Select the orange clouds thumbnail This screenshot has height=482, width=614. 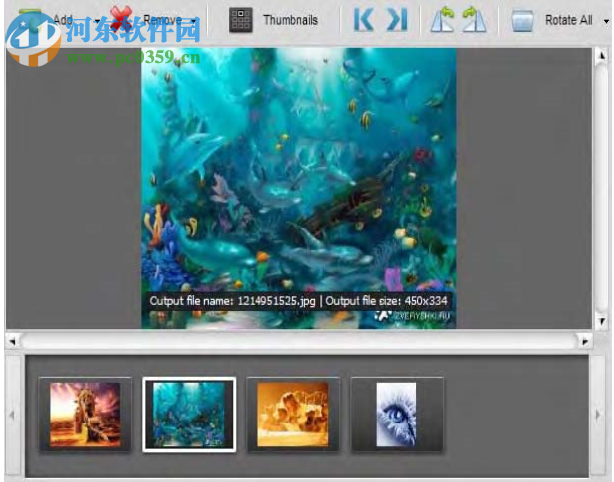pos(293,415)
